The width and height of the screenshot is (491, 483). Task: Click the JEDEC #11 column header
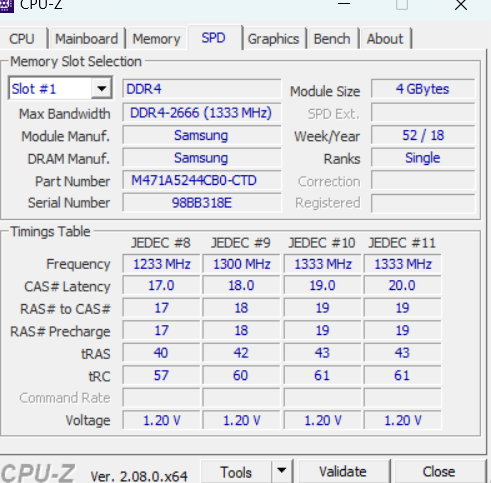[402, 243]
